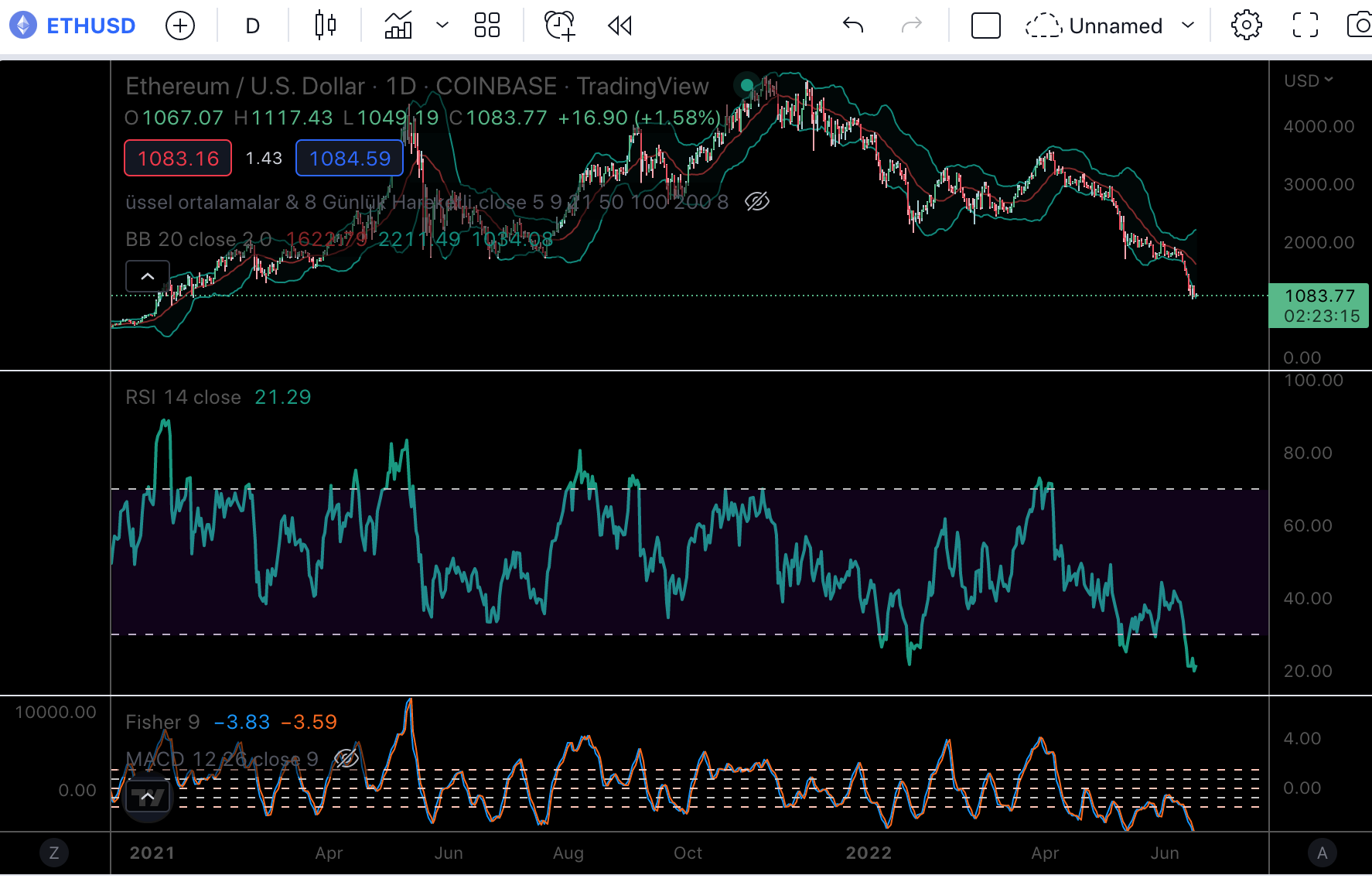The height and width of the screenshot is (882, 1372).
Task: Open the layout grid selector
Action: pyautogui.click(x=487, y=26)
